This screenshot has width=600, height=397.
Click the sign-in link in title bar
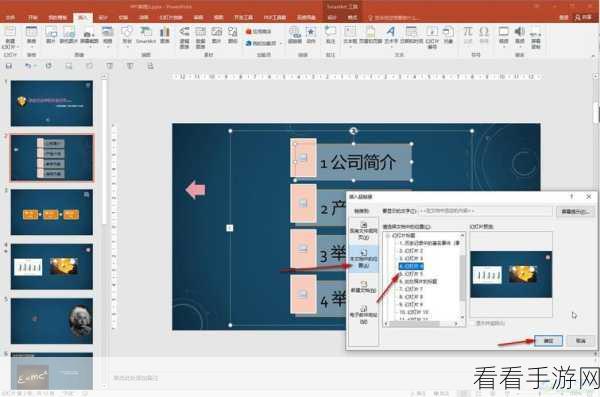(x=564, y=17)
